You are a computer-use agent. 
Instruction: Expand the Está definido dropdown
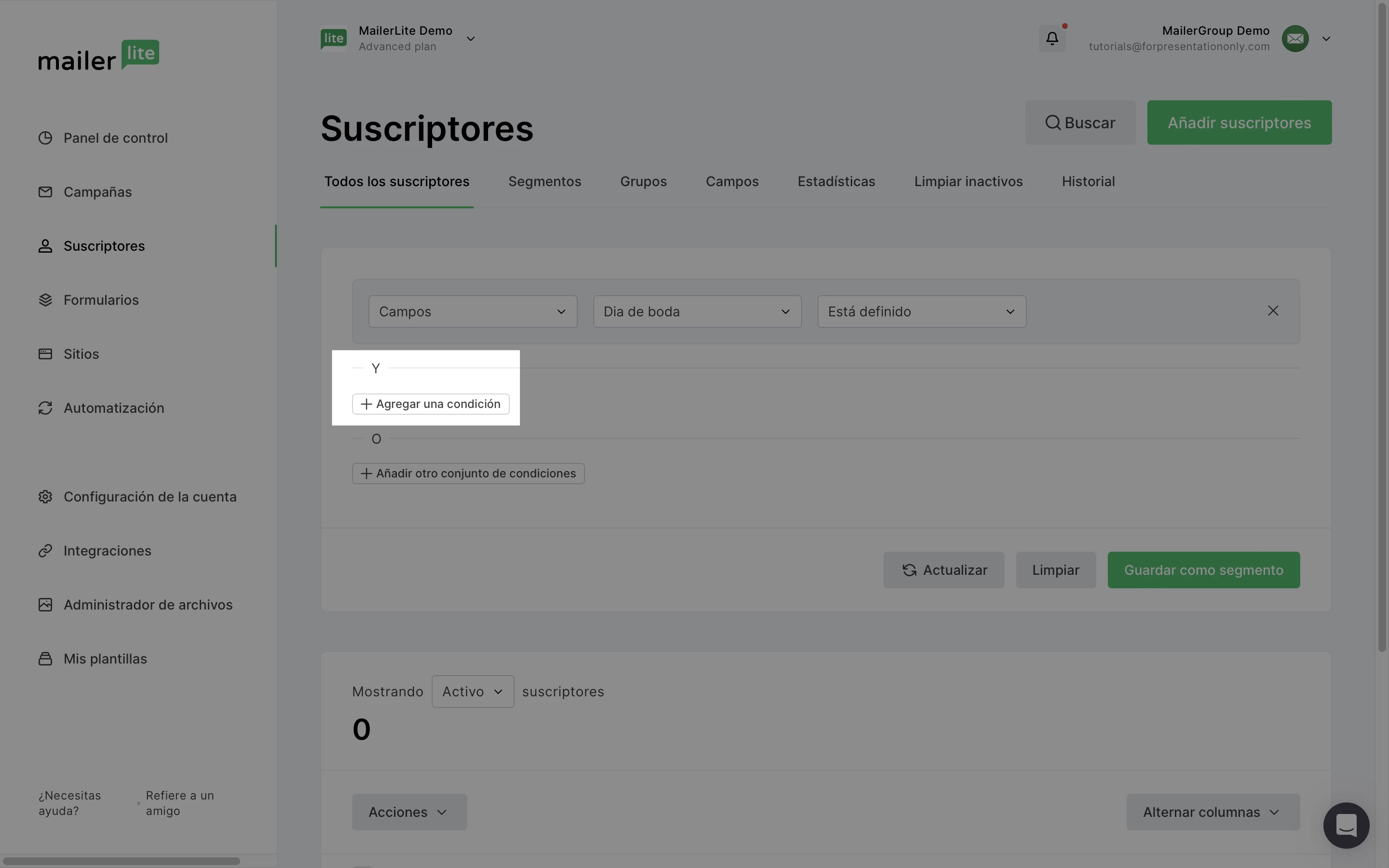click(921, 312)
